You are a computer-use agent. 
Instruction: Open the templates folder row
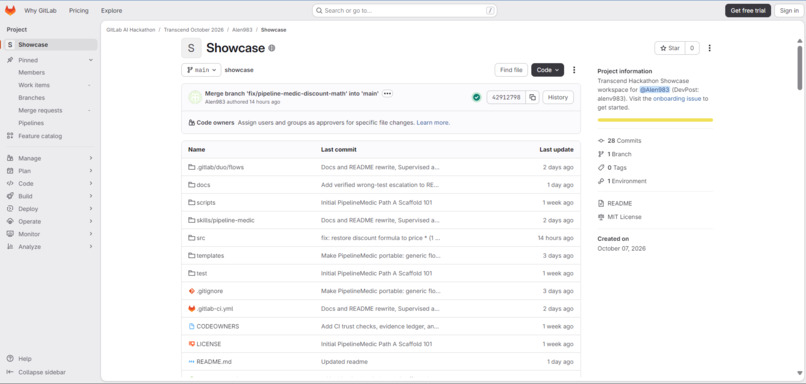381,255
